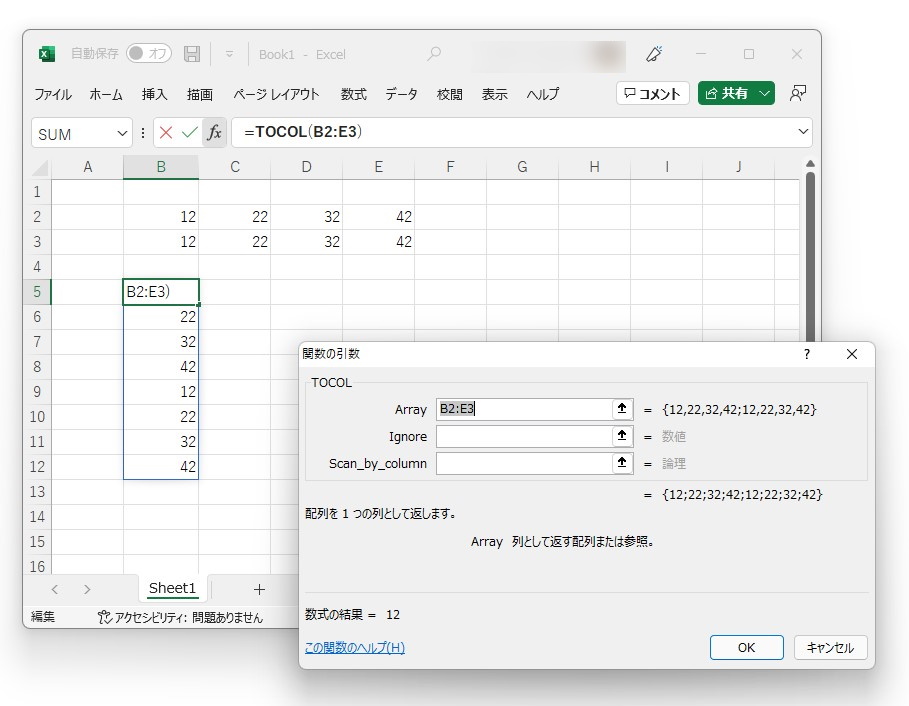Click the fx Insert Function icon
Image resolution: width=909 pixels, height=706 pixels.
[214, 133]
